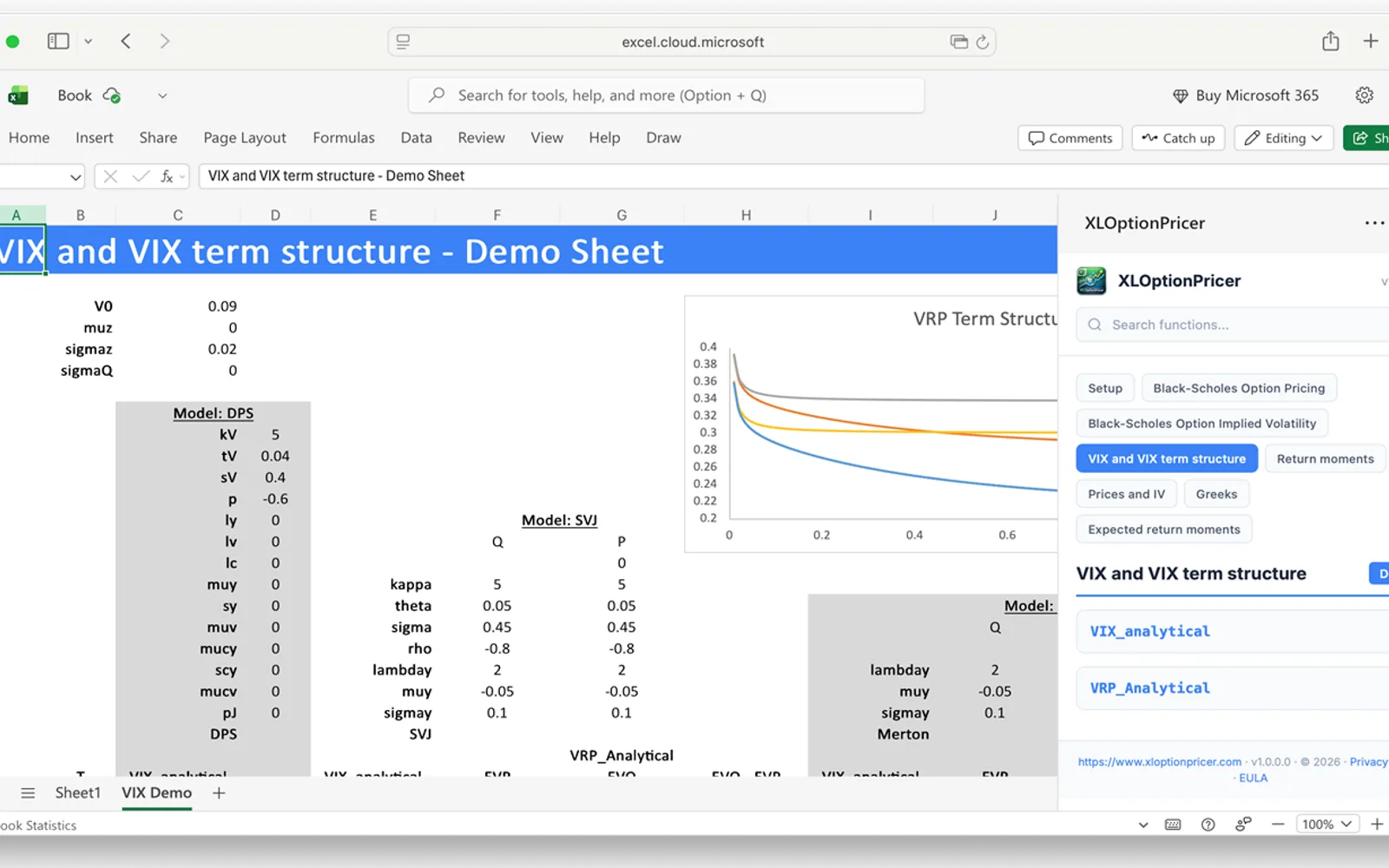
Task: Click the Excel app logo
Action: click(x=17, y=95)
